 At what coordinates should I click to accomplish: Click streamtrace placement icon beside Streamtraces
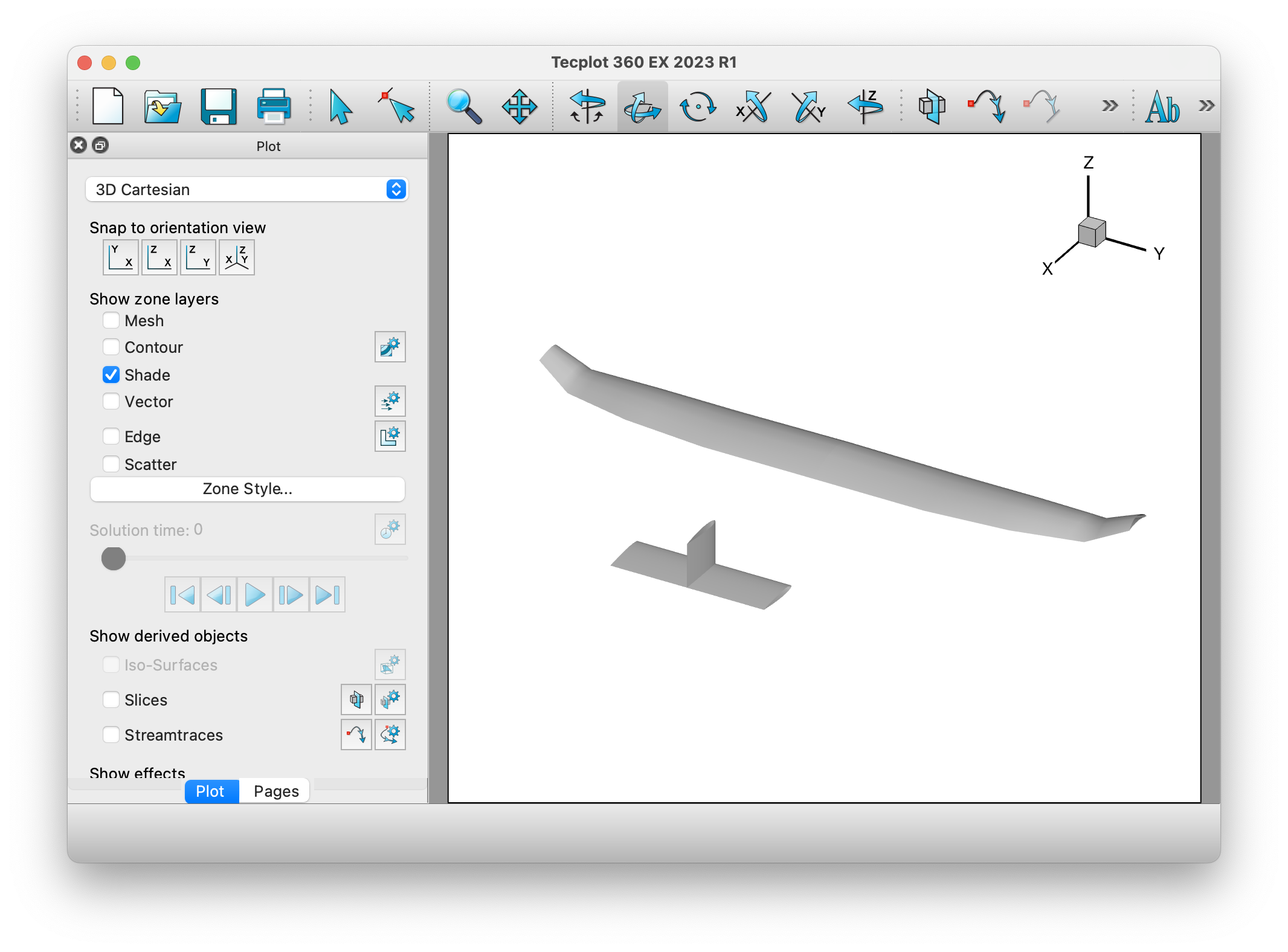(356, 735)
